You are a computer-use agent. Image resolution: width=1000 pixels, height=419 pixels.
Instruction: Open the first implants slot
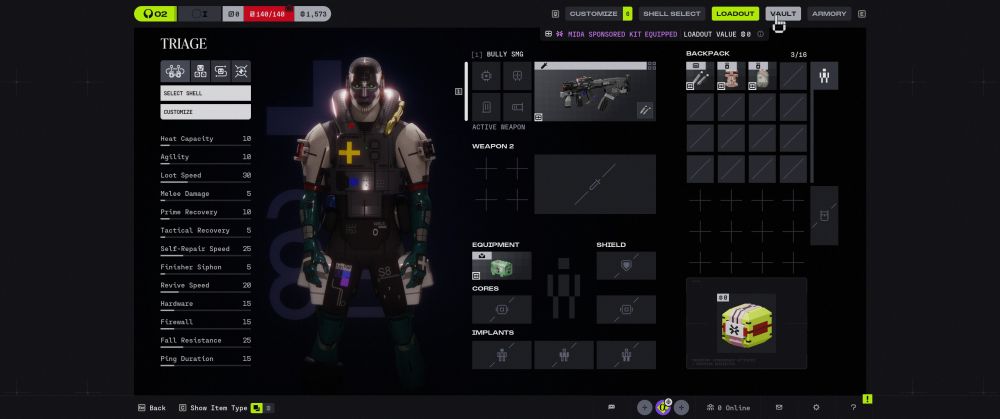[x=501, y=354]
